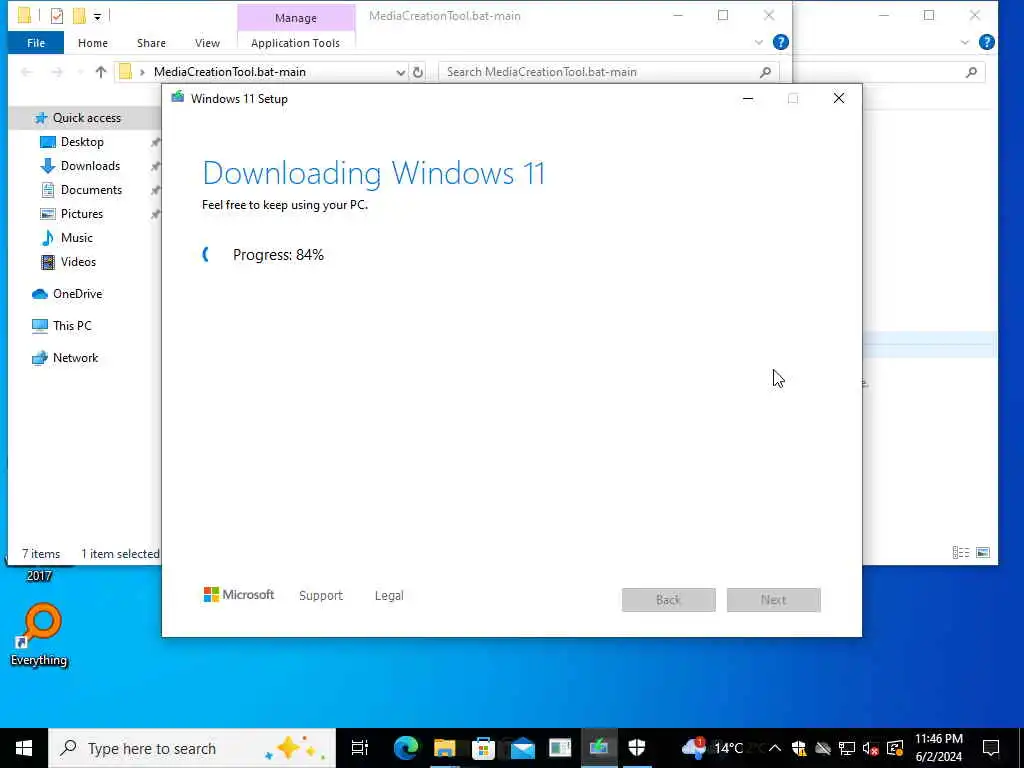The height and width of the screenshot is (768, 1024).
Task: Go up one folder level
Action: (101, 72)
